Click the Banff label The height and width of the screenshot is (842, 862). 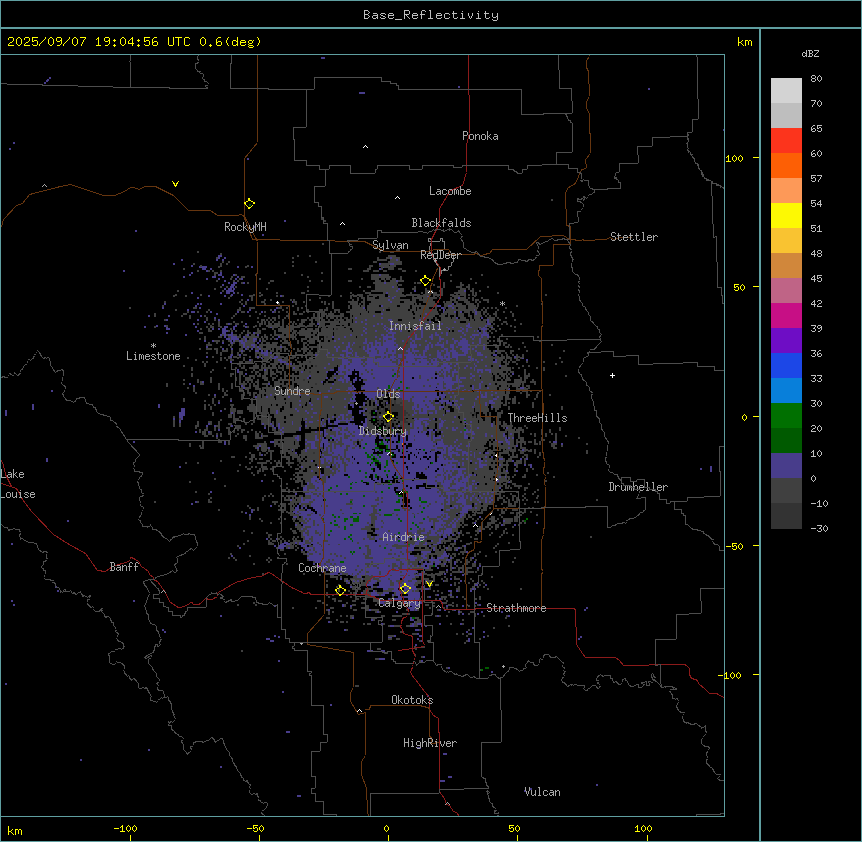(124, 567)
